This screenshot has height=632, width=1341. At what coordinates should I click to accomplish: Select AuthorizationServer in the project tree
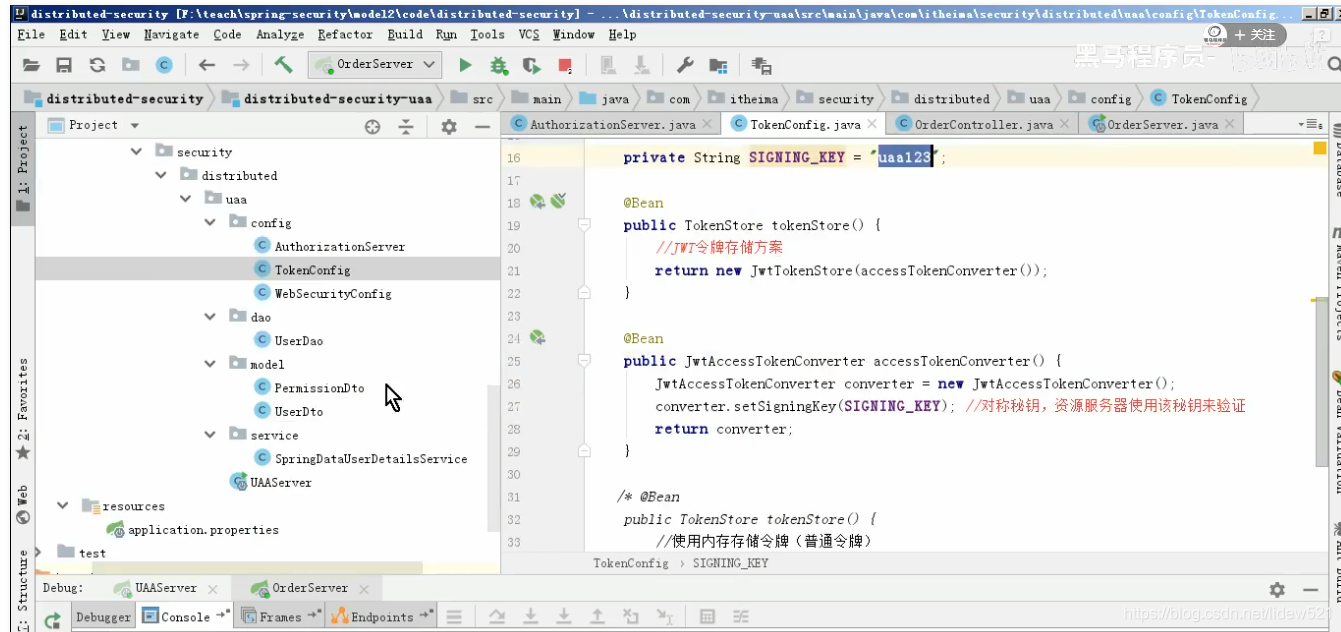pos(340,247)
